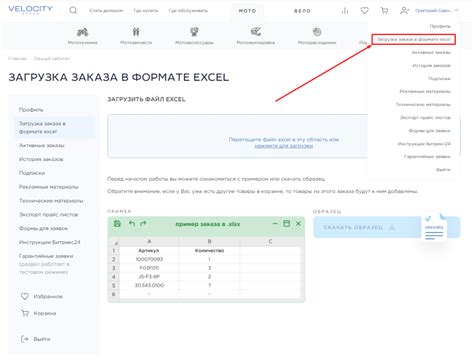Screen dimensions: 474x363
Task: Click the Velocity Group logo
Action: [x=30, y=10]
